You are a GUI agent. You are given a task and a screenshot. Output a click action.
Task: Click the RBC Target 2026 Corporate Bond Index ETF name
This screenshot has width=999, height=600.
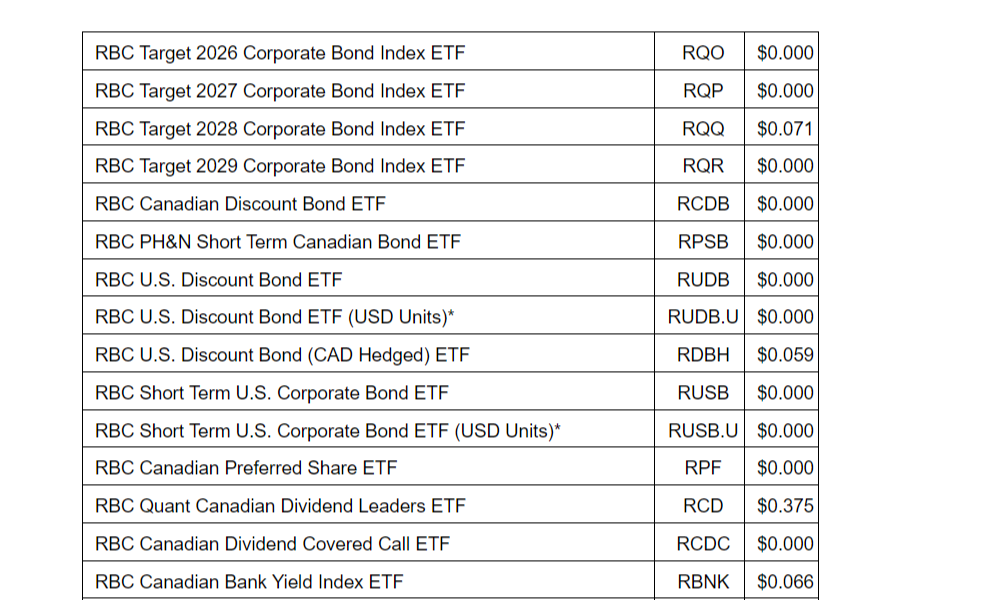point(280,53)
